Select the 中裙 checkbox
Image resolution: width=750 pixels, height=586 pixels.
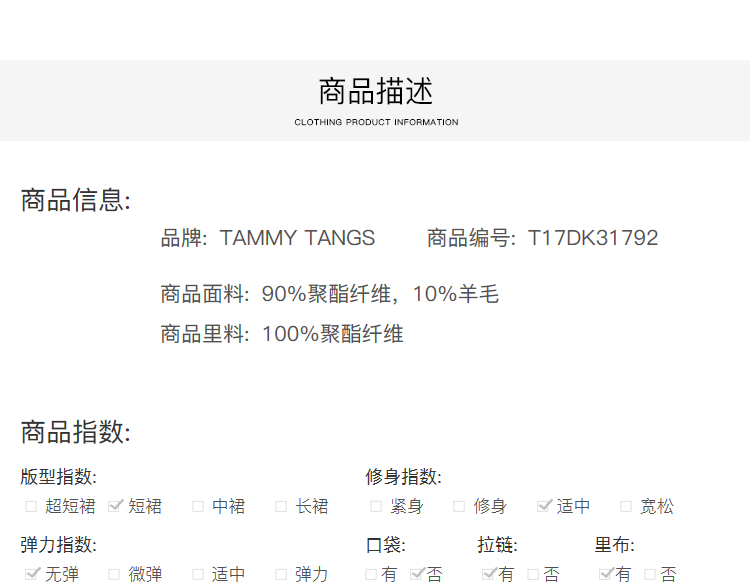point(198,507)
